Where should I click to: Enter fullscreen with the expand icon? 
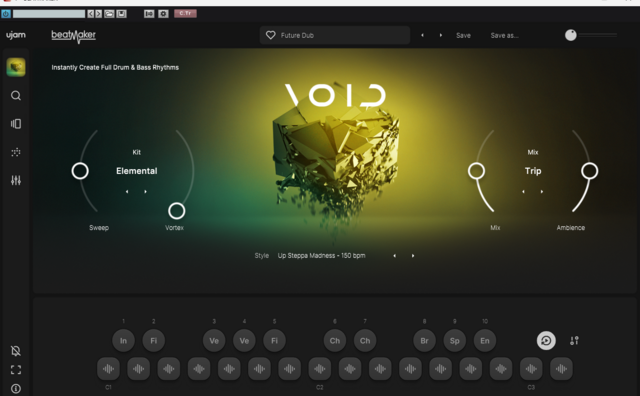(x=16, y=370)
